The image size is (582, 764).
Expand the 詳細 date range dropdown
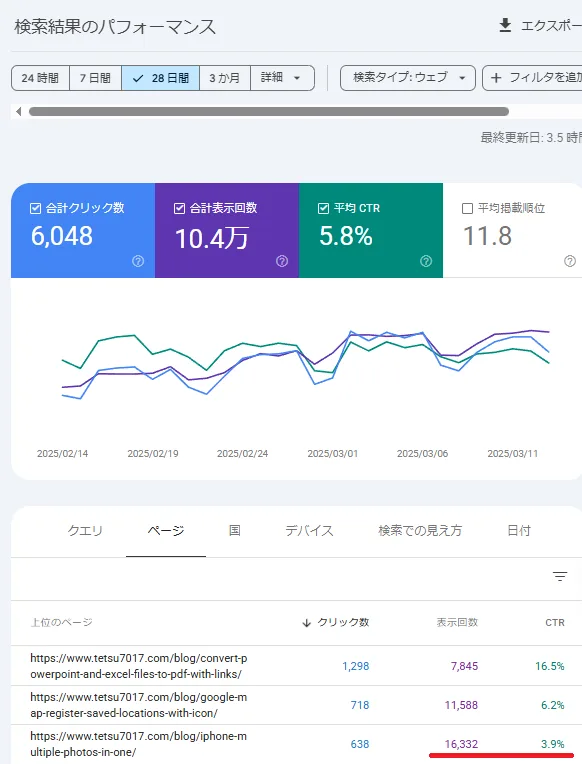point(282,78)
